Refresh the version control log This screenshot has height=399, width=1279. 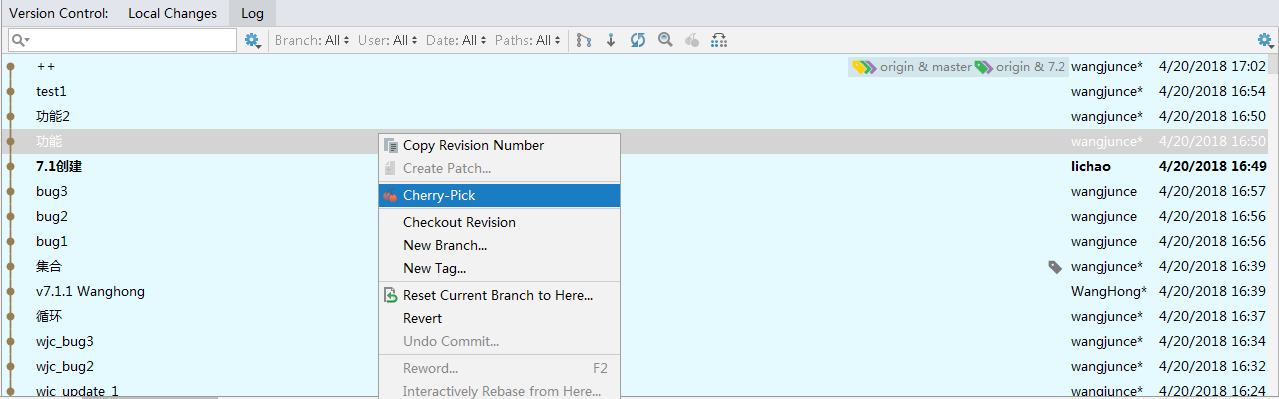pos(638,40)
